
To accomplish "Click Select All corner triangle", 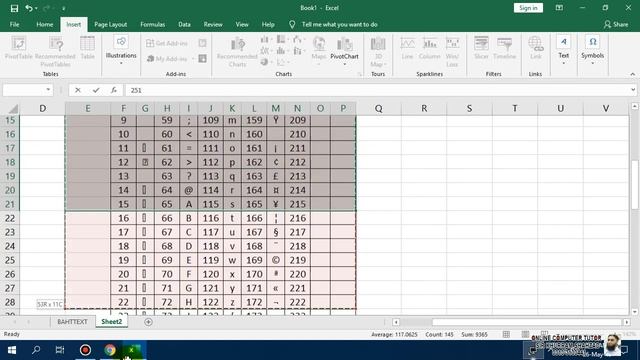I will pos(13,109).
